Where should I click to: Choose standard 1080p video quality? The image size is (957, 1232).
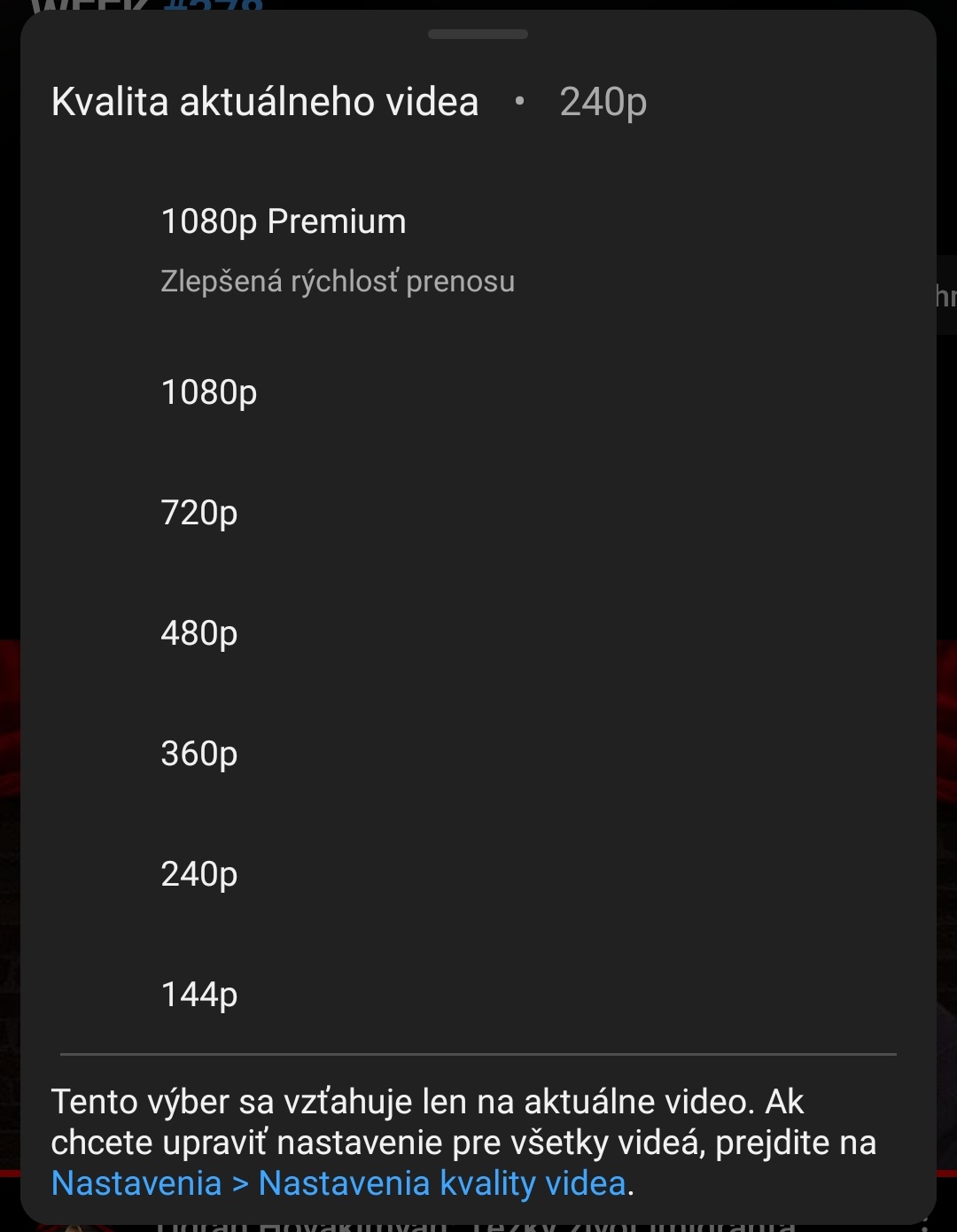pos(209,392)
